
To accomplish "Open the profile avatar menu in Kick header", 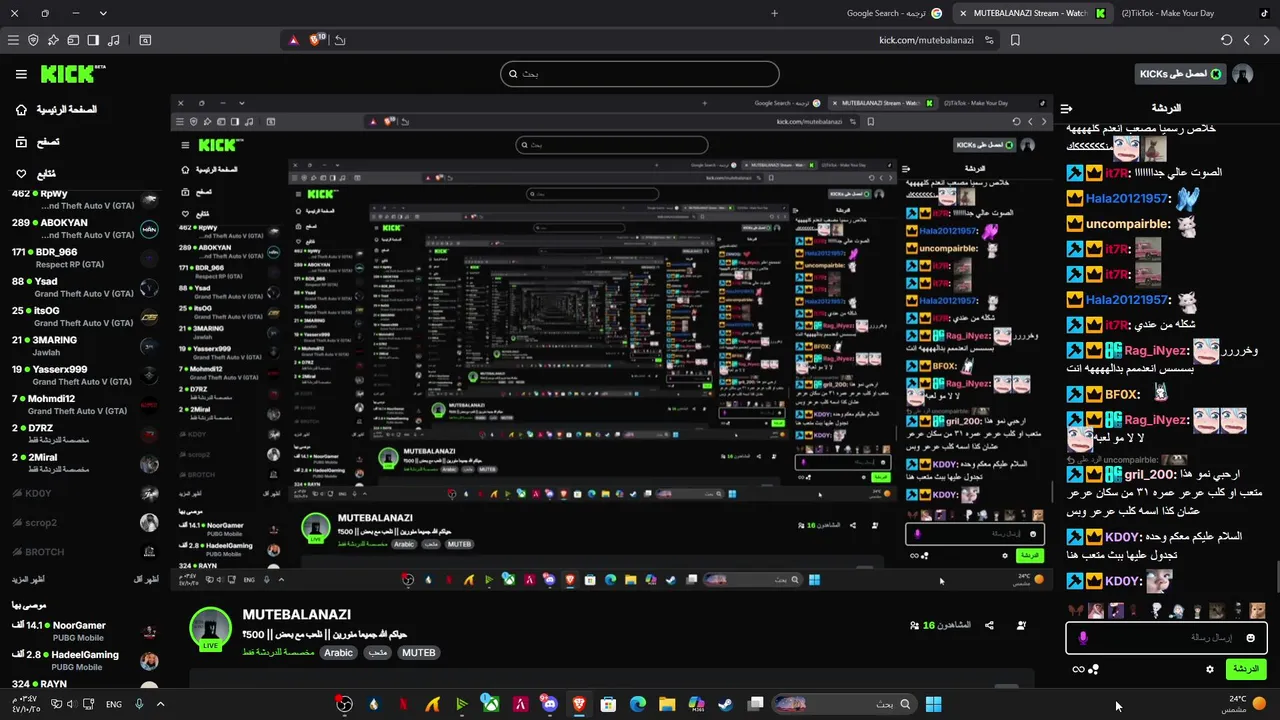I will point(1243,74).
